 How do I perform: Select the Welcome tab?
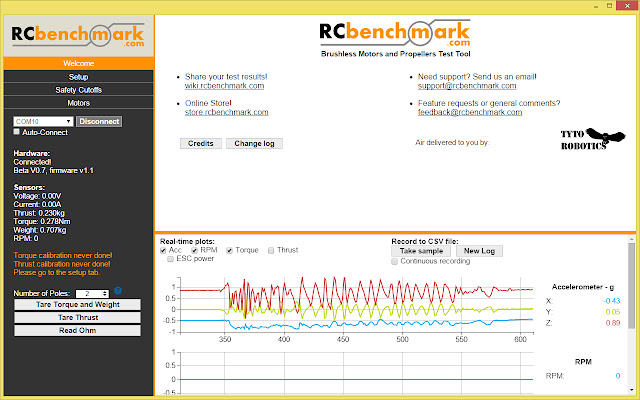(x=78, y=63)
